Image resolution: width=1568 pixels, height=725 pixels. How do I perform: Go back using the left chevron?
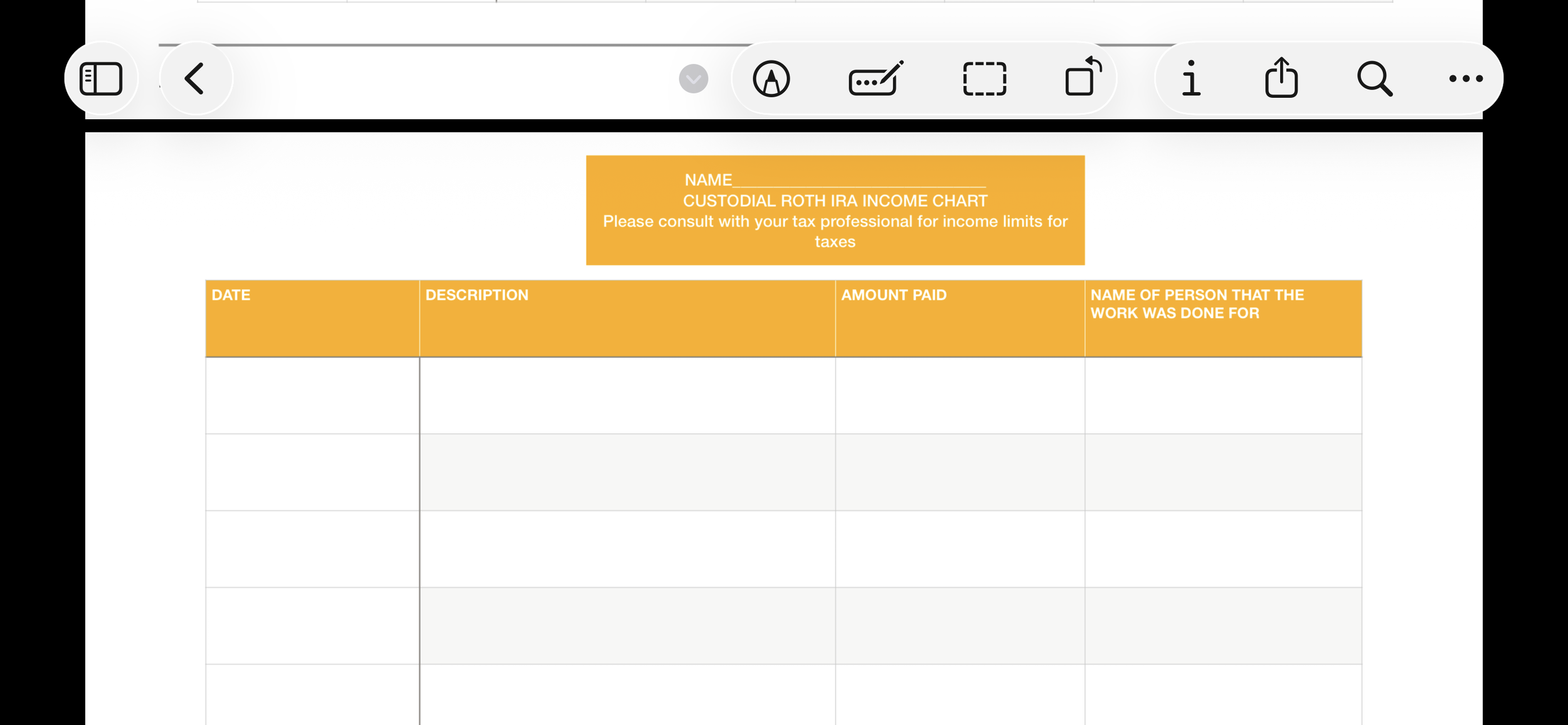195,79
